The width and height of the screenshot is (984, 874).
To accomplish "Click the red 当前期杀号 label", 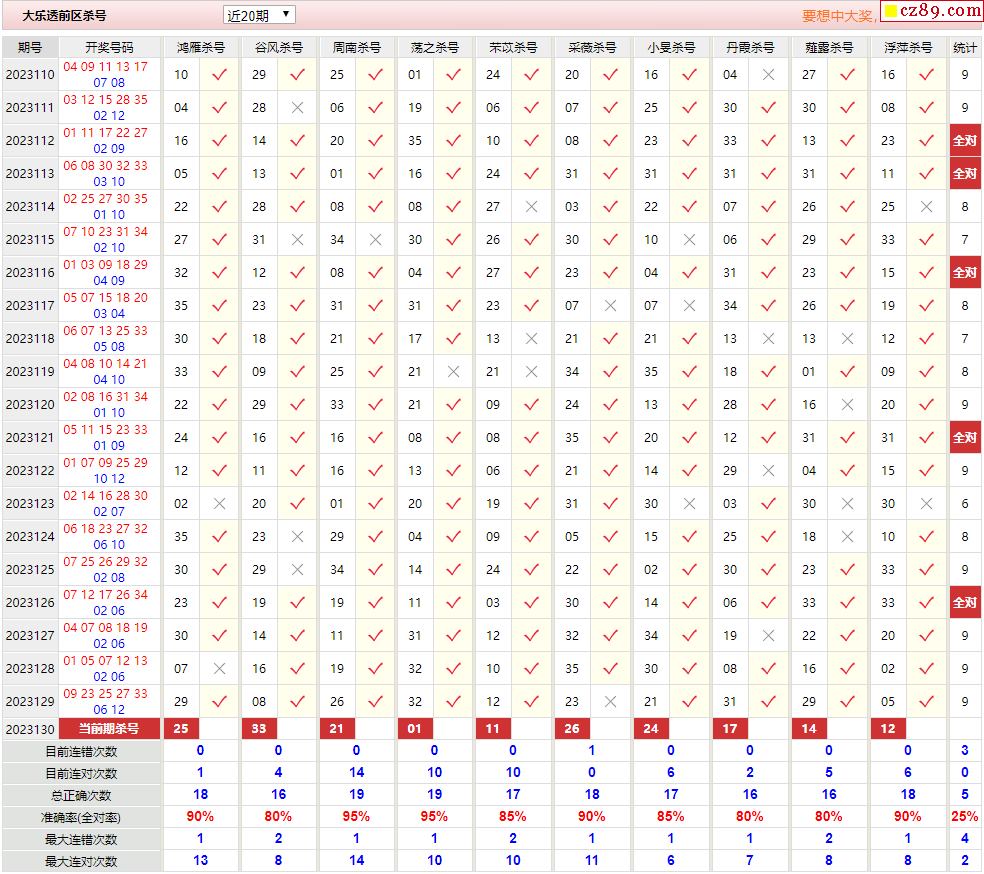I will tap(109, 729).
